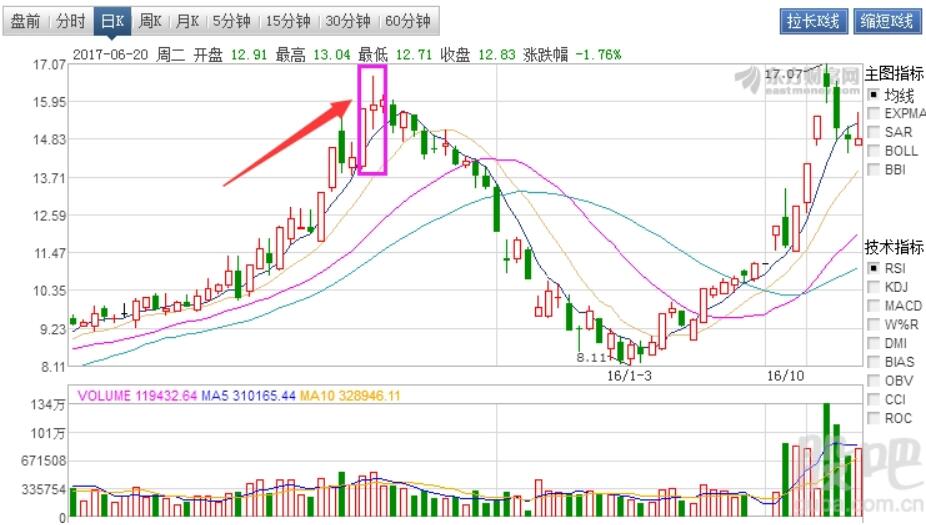926x525 pixels.
Task: Click the 10.35 price axis label
Action: (50, 291)
